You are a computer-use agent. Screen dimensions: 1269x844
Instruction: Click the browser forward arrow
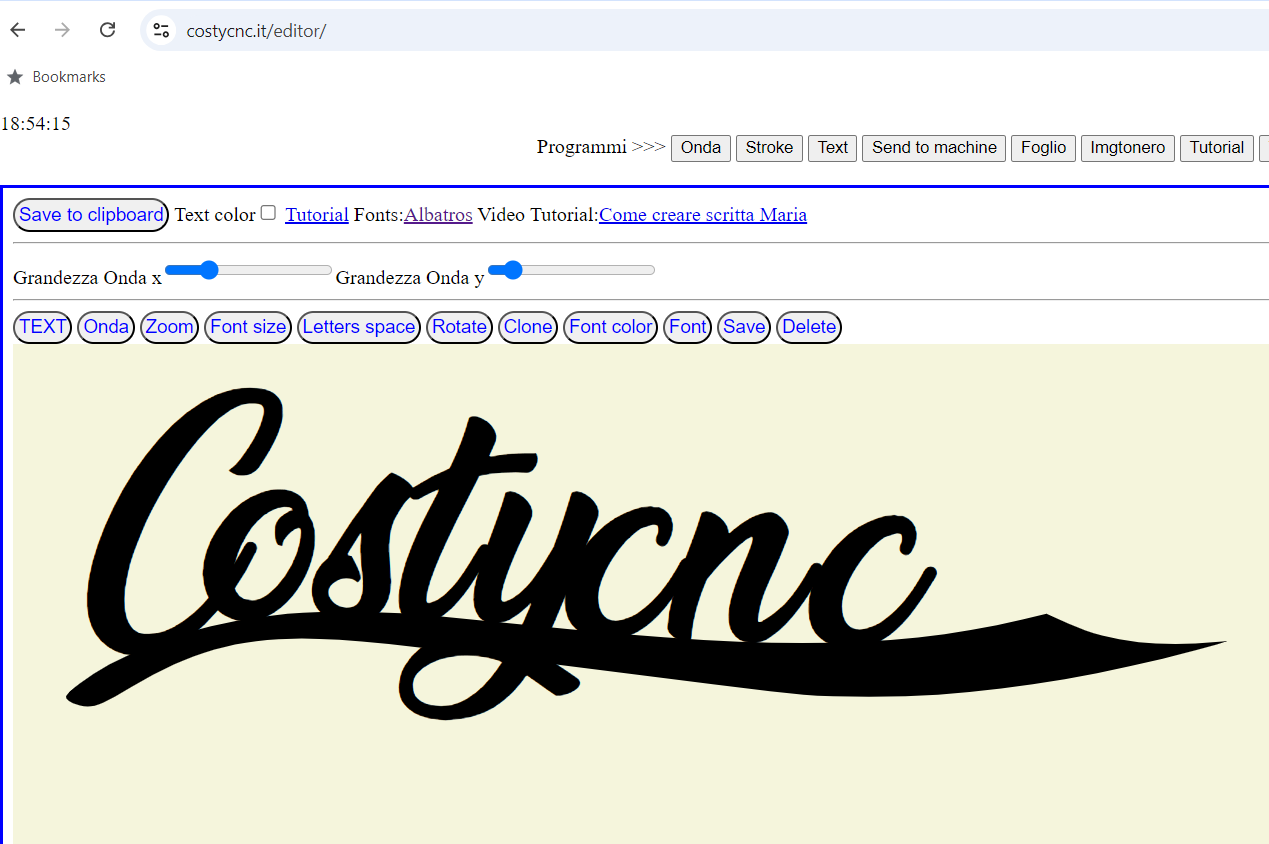coord(62,30)
